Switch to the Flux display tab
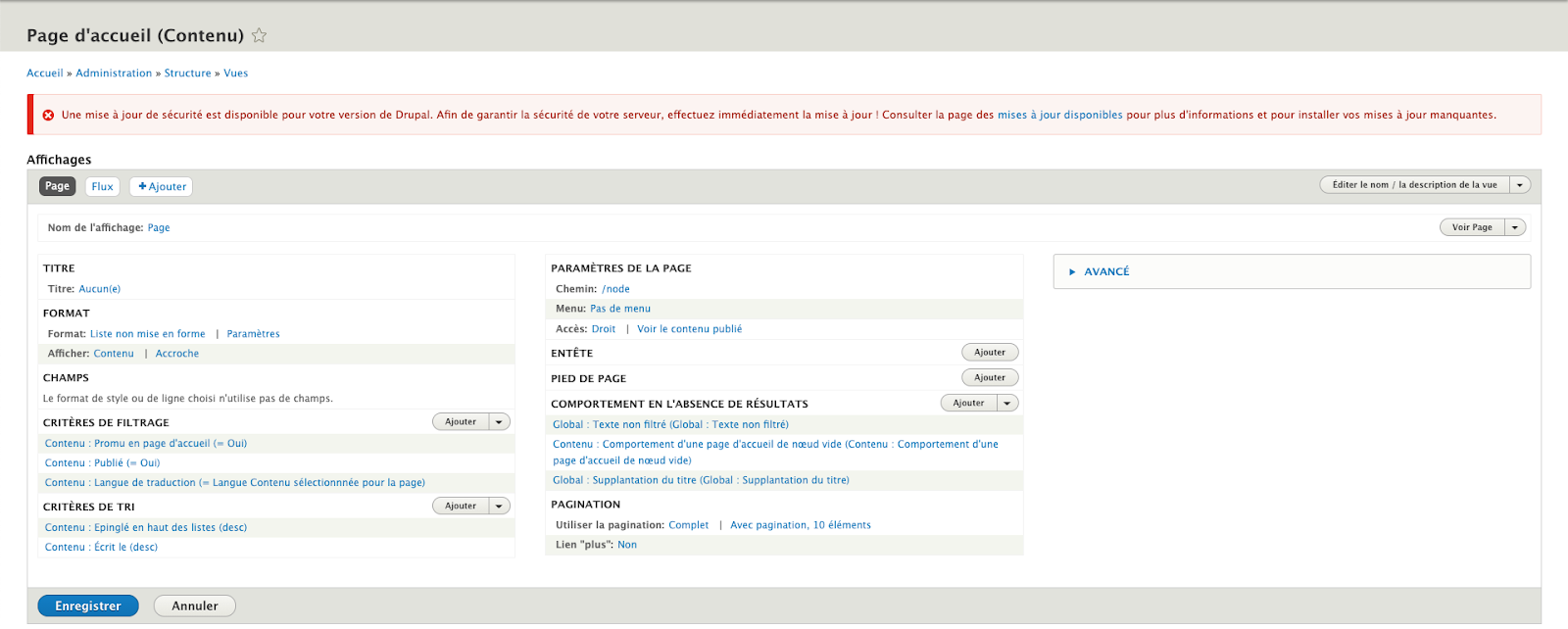 [x=102, y=186]
